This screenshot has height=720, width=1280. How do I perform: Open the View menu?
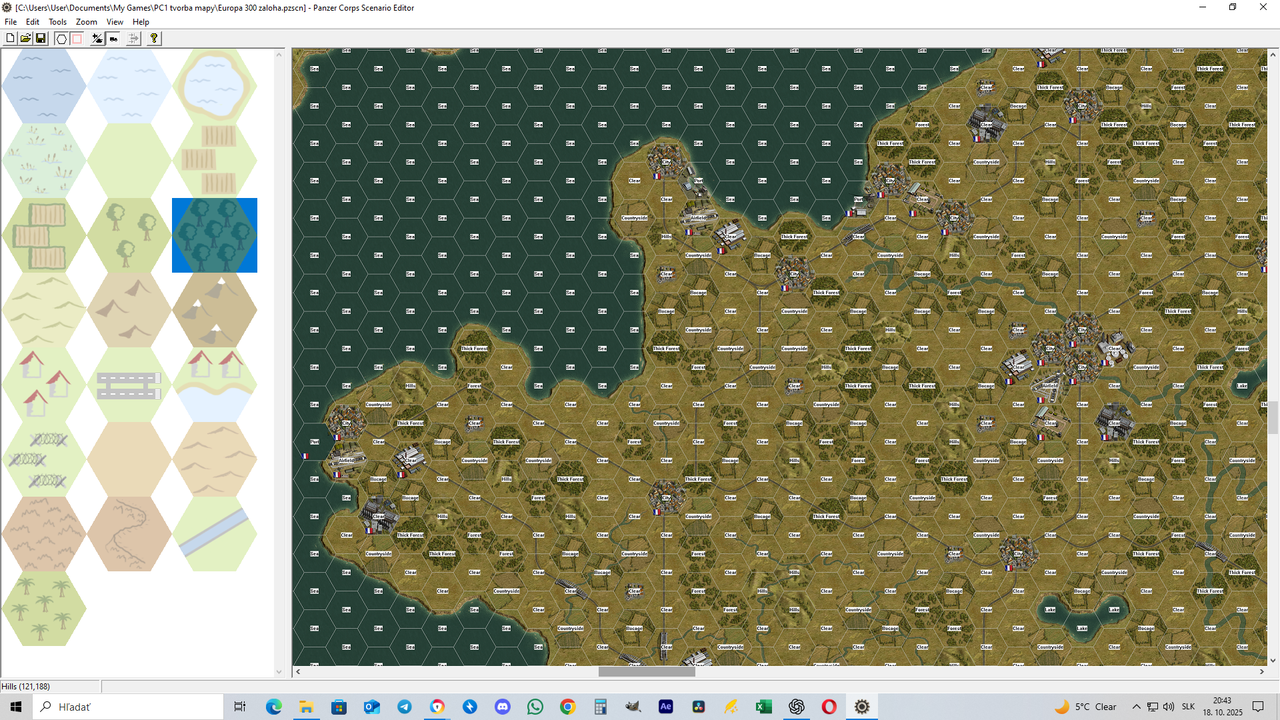(x=115, y=22)
